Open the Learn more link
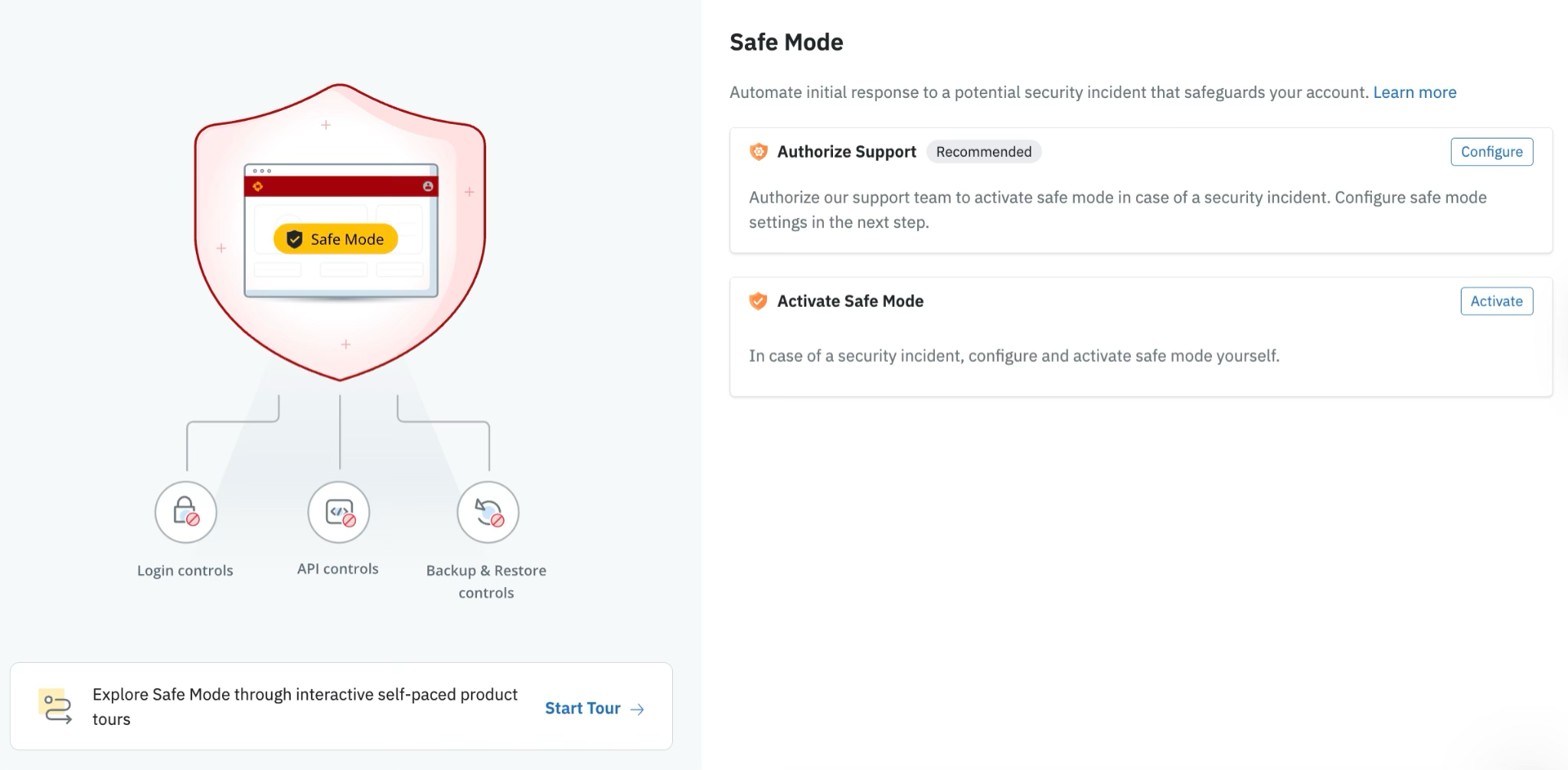 1415,92
